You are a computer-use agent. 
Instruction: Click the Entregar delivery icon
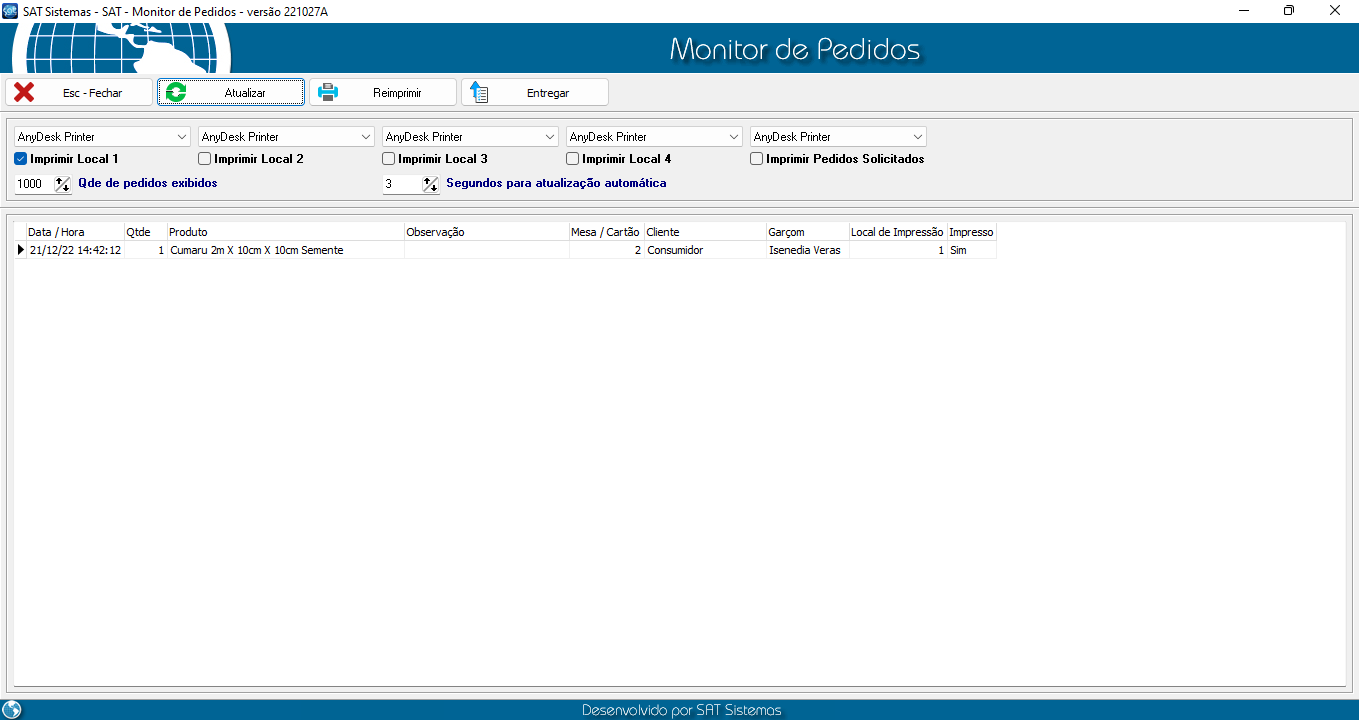tap(480, 93)
